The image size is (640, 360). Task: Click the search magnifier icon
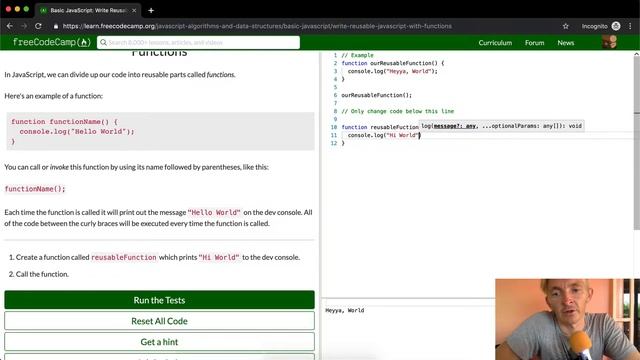coord(103,42)
